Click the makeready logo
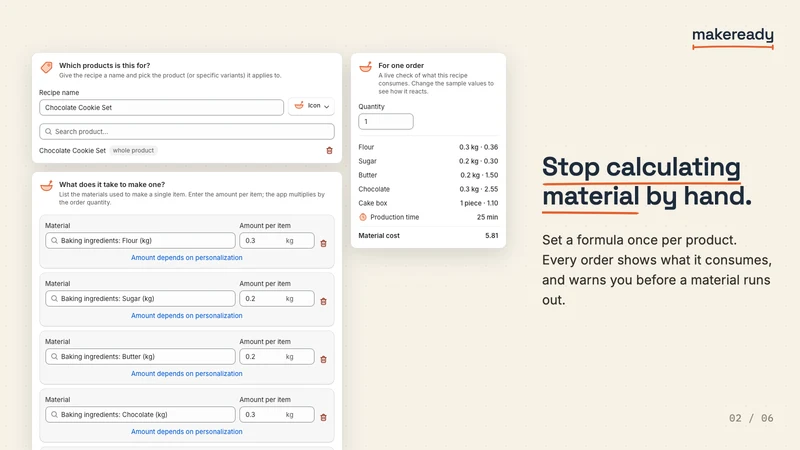Screen dimensions: 800x450 pos(733,37)
